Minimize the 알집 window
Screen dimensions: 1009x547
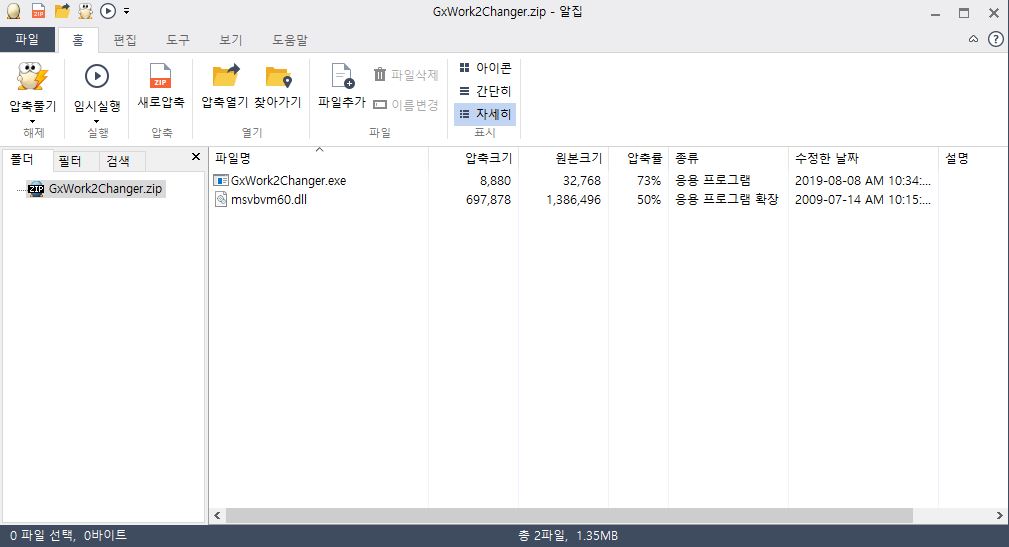click(x=935, y=13)
